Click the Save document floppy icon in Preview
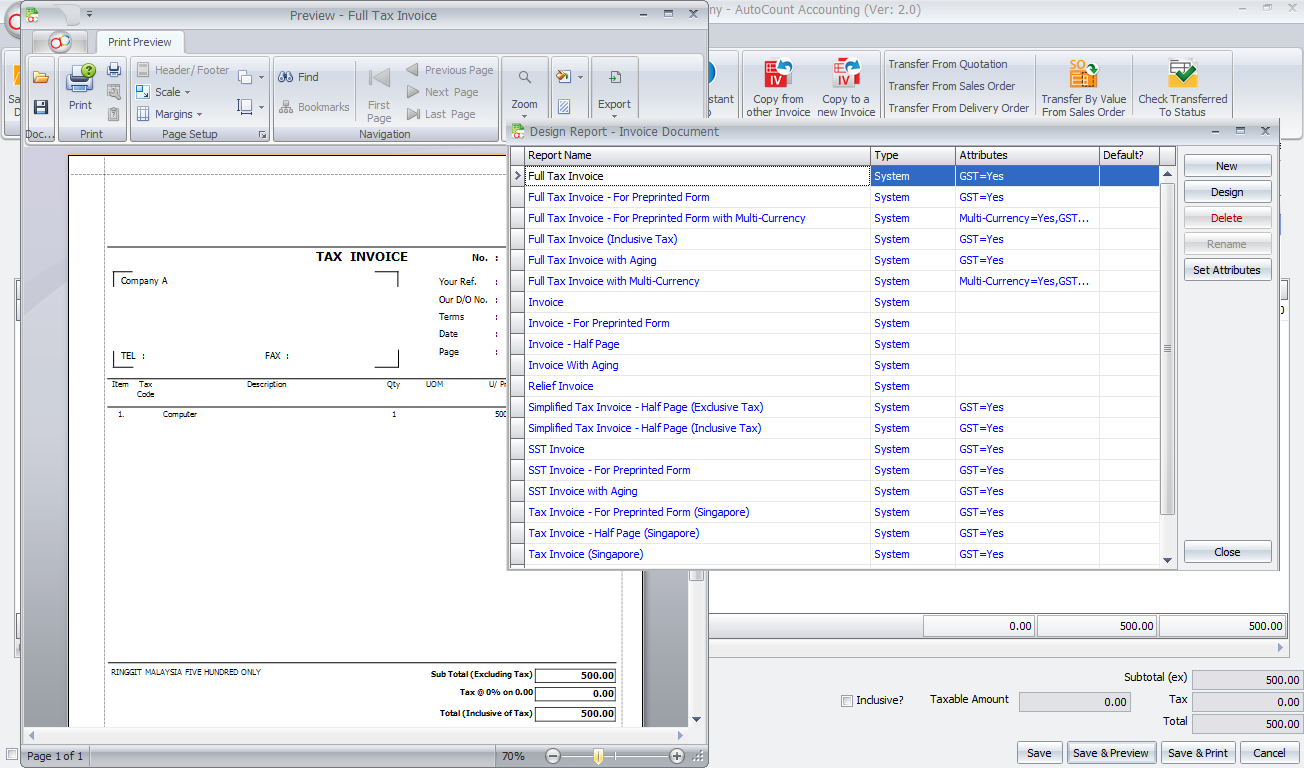The width and height of the screenshot is (1304, 768). click(x=41, y=107)
